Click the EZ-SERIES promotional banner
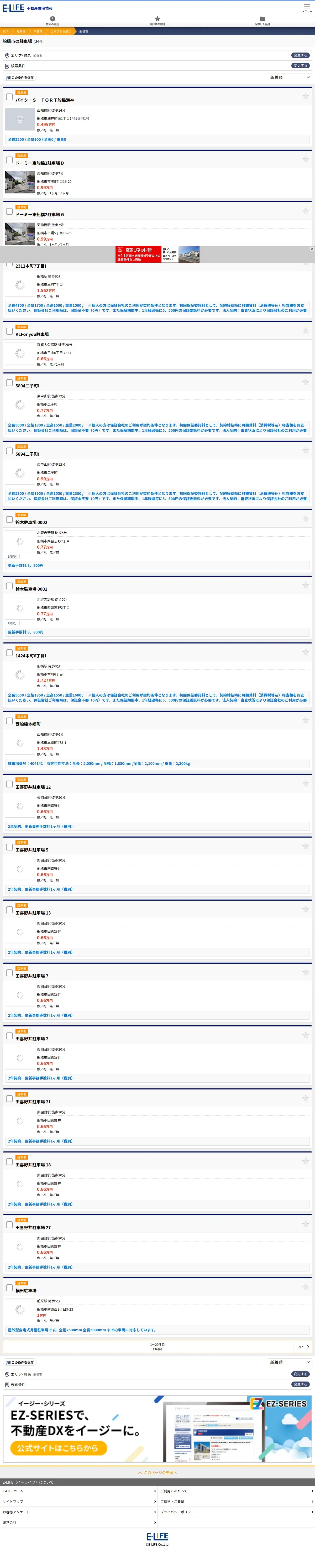The width and height of the screenshot is (315, 1568). pos(157,1429)
